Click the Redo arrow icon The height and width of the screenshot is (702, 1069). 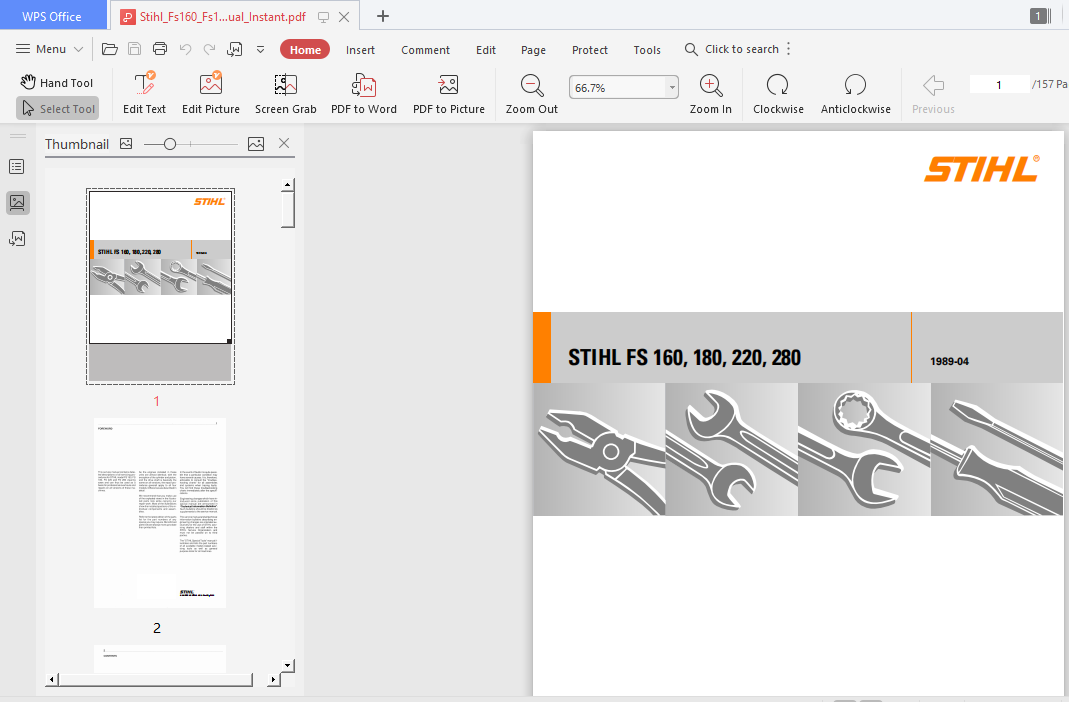[x=210, y=49]
